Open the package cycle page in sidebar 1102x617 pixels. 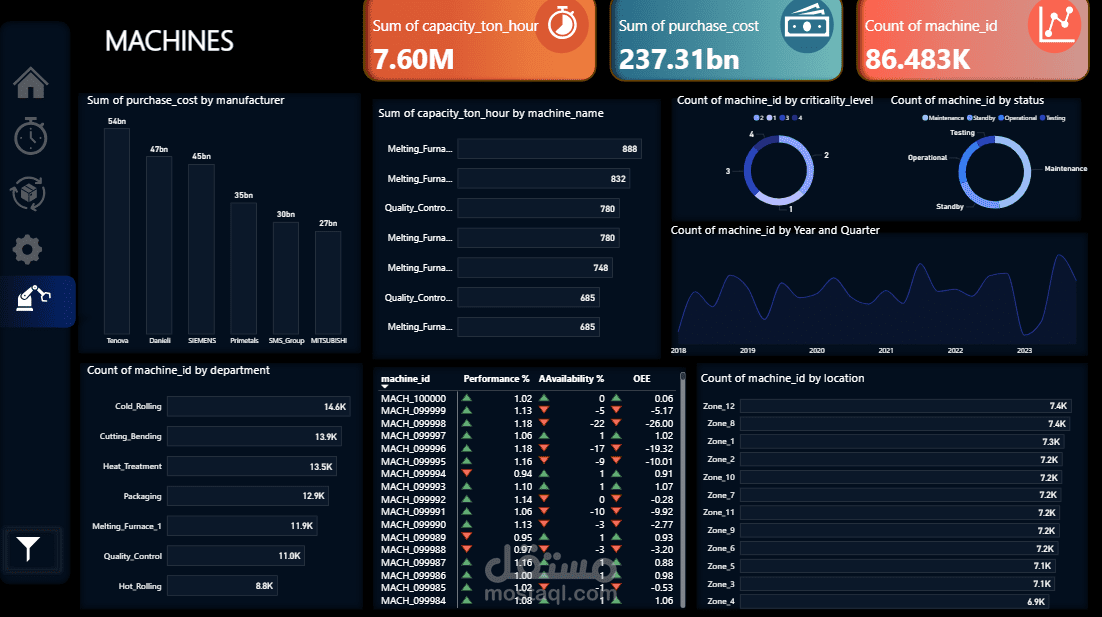[x=28, y=193]
